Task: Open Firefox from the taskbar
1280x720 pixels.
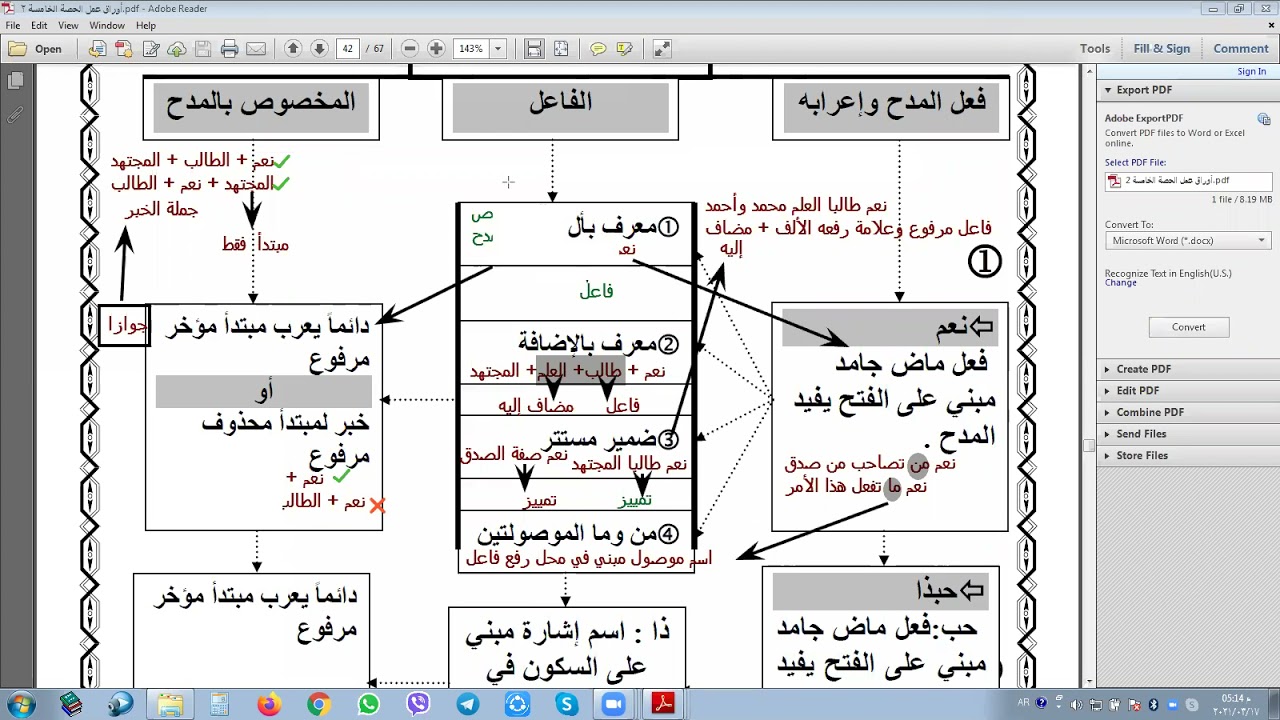Action: (269, 705)
